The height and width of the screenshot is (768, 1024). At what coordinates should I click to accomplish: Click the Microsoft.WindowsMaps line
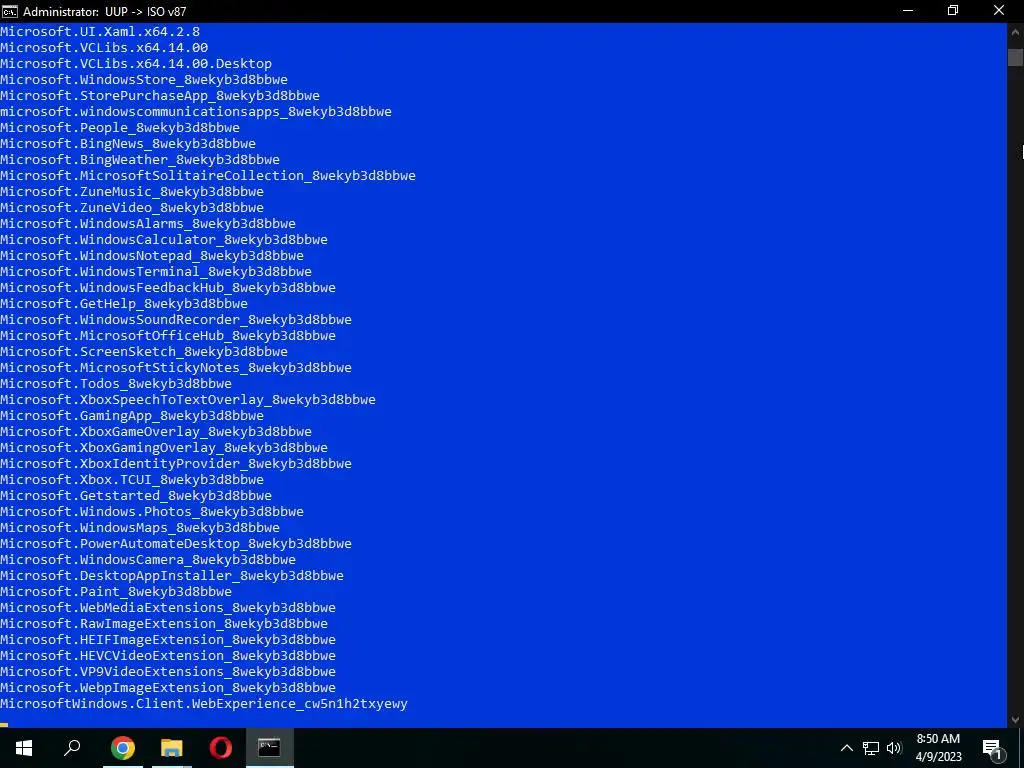(x=140, y=528)
